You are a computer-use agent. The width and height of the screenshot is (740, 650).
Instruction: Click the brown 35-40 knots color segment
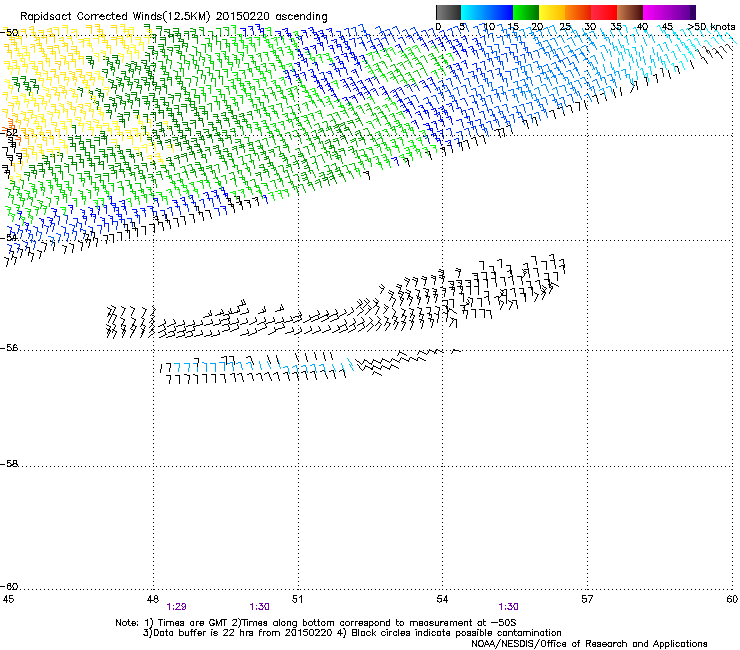click(630, 12)
